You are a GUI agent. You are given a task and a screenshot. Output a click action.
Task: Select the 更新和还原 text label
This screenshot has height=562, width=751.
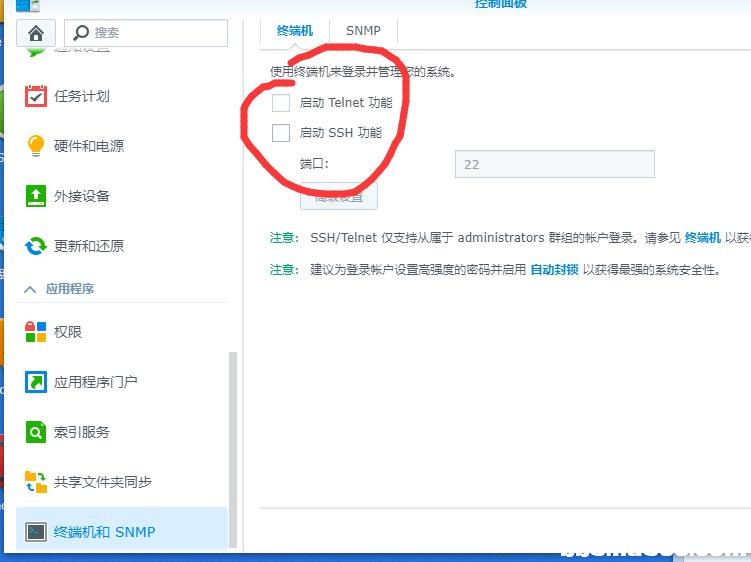coord(89,246)
